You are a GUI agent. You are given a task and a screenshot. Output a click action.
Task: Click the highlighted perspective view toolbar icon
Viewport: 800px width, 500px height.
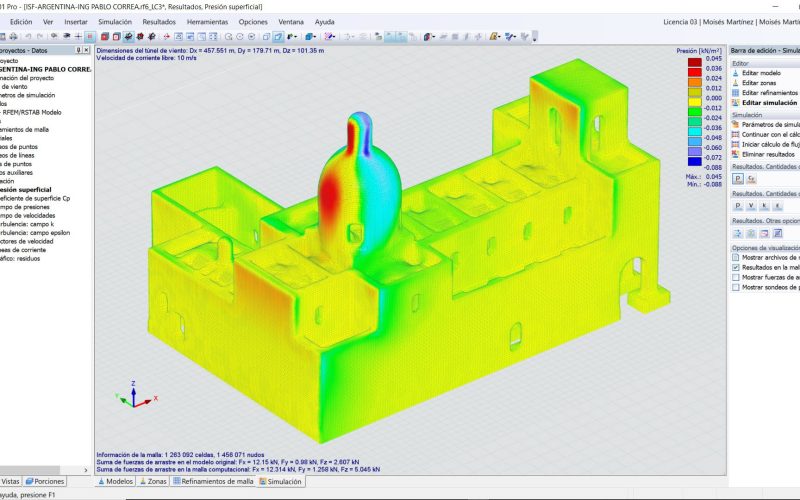coord(278,37)
